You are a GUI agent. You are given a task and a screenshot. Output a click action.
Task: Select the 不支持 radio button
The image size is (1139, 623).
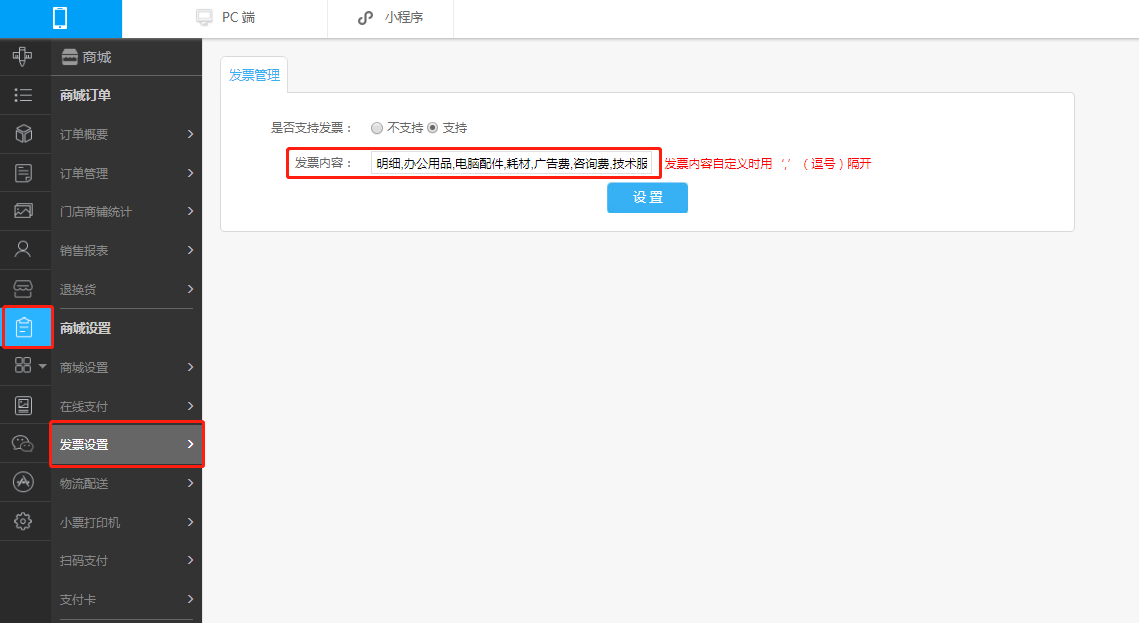[376, 128]
